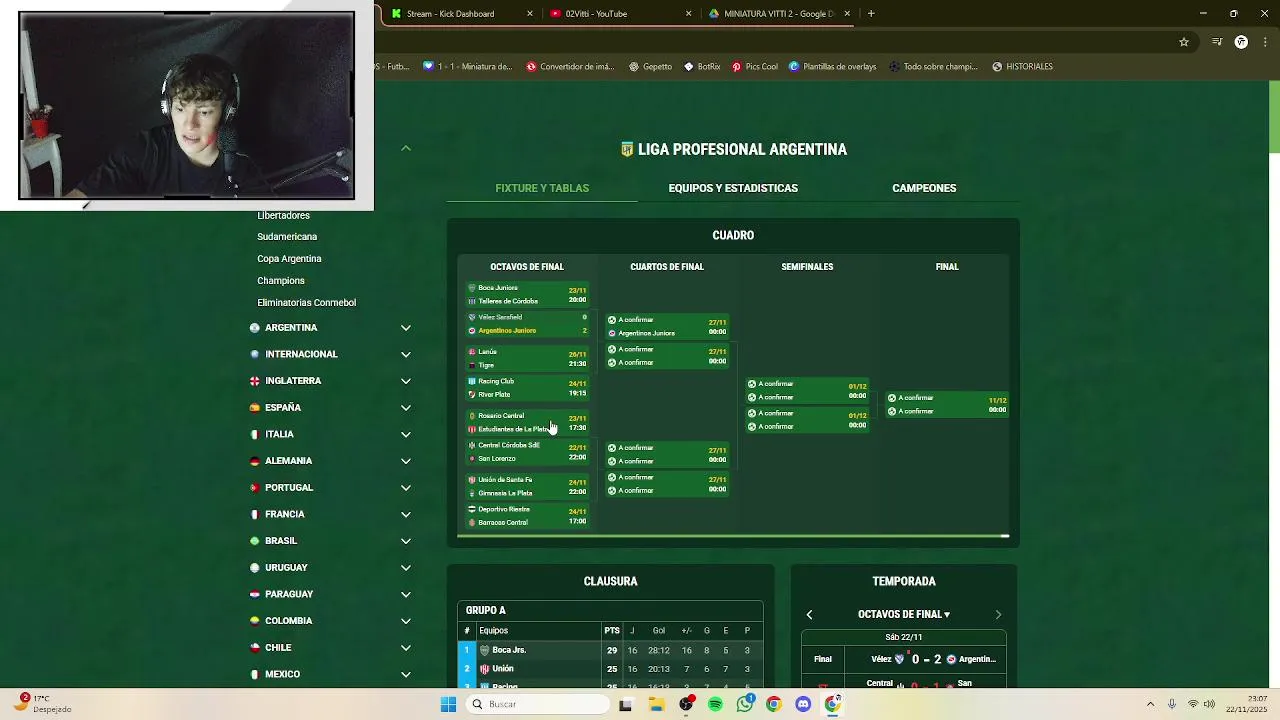This screenshot has width=1280, height=720.
Task: Go to previous round with left arrow
Action: point(809,615)
